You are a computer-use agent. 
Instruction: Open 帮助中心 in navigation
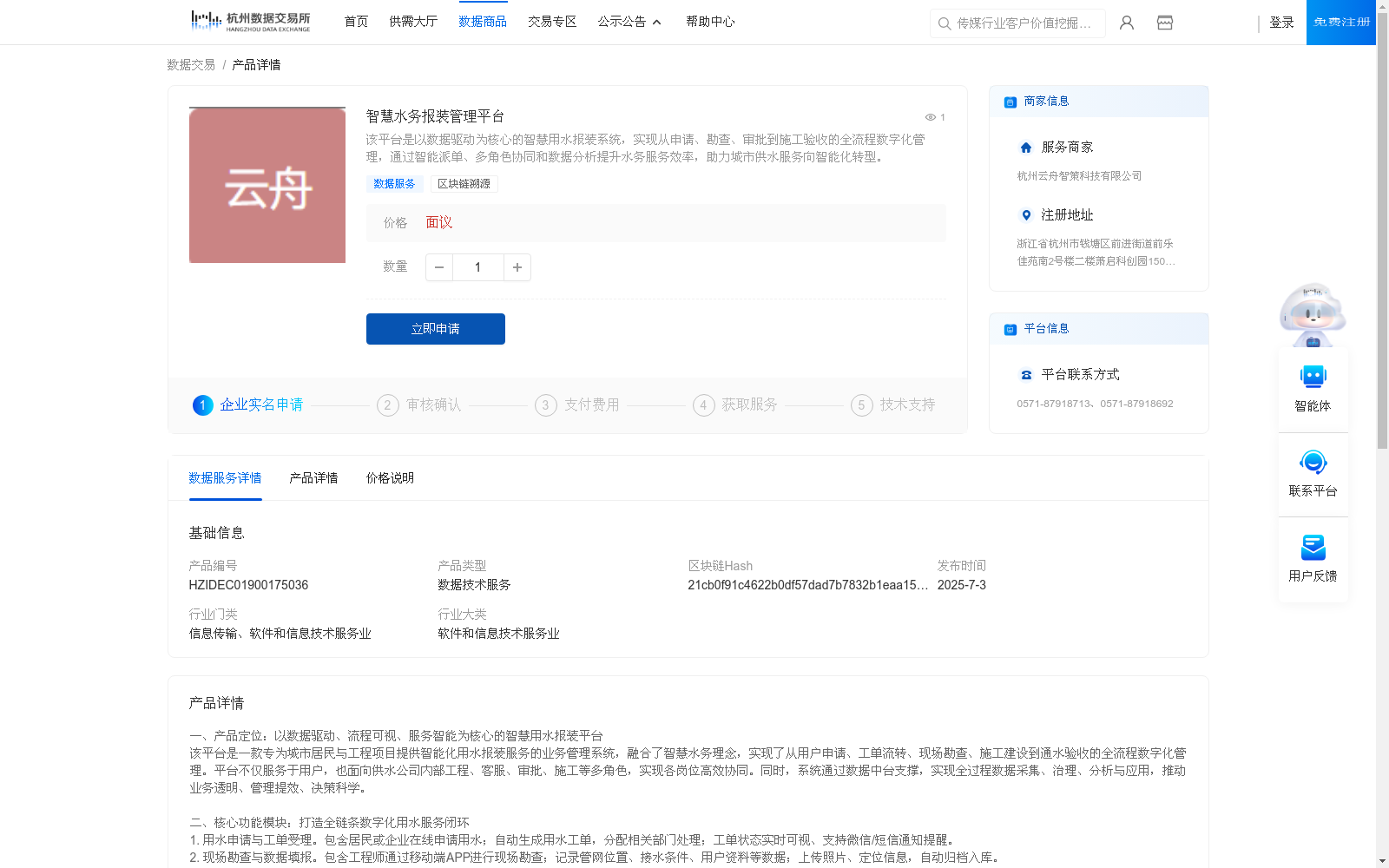click(x=710, y=22)
